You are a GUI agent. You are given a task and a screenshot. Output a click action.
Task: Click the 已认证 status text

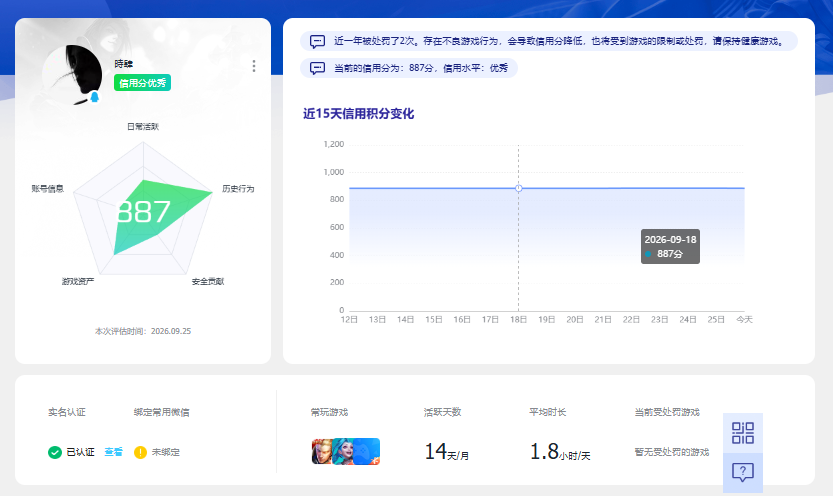[x=80, y=452]
